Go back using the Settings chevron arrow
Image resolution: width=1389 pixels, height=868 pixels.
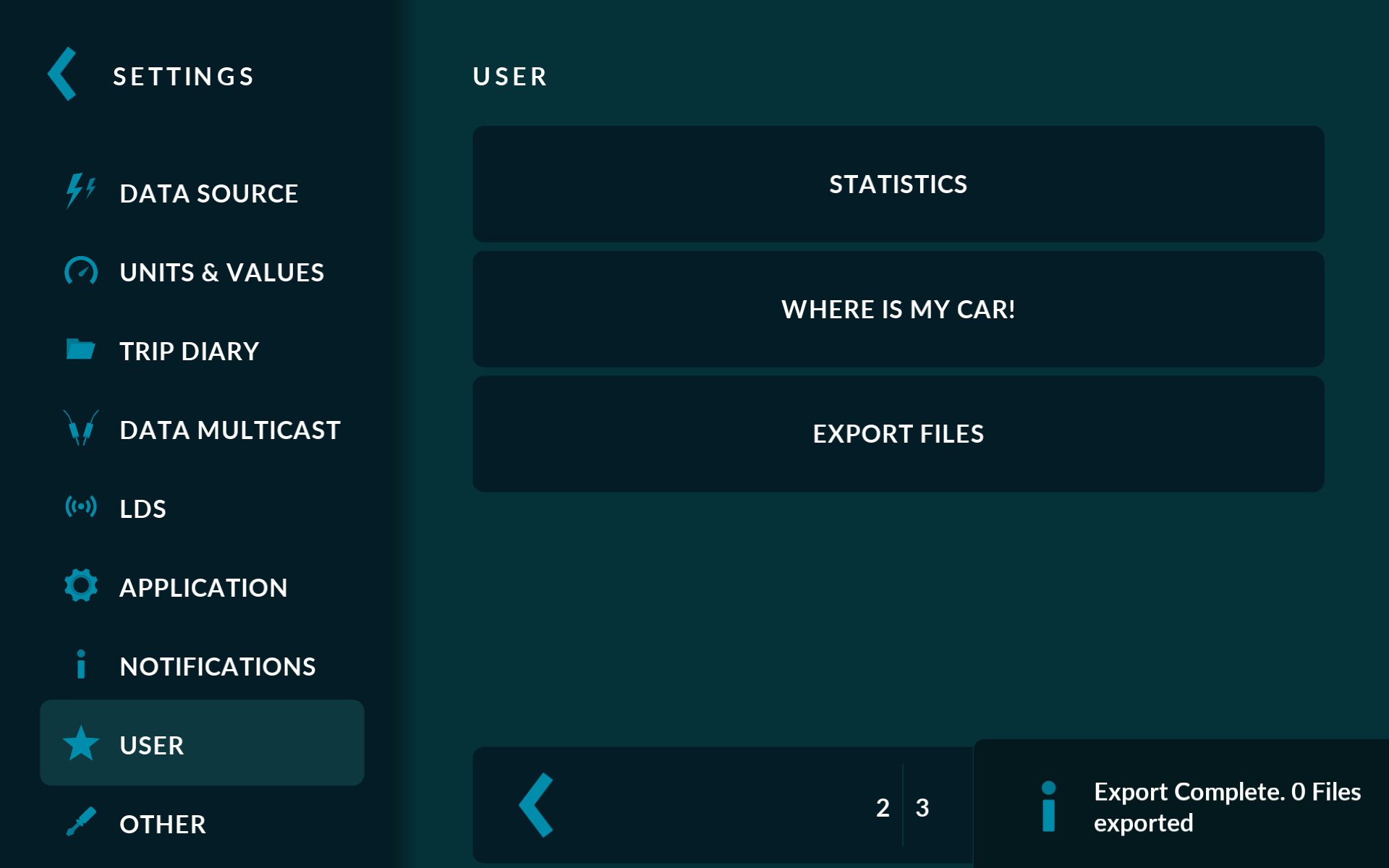[63, 75]
